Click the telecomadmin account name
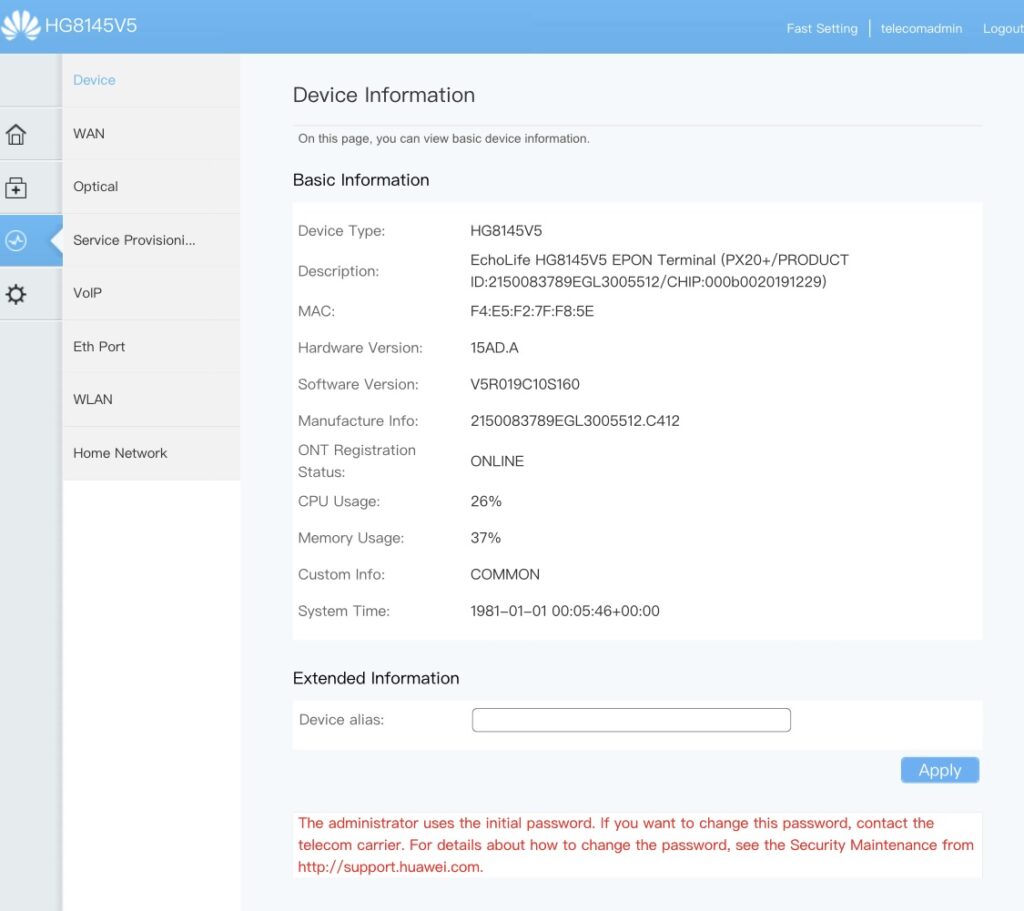 (x=921, y=28)
